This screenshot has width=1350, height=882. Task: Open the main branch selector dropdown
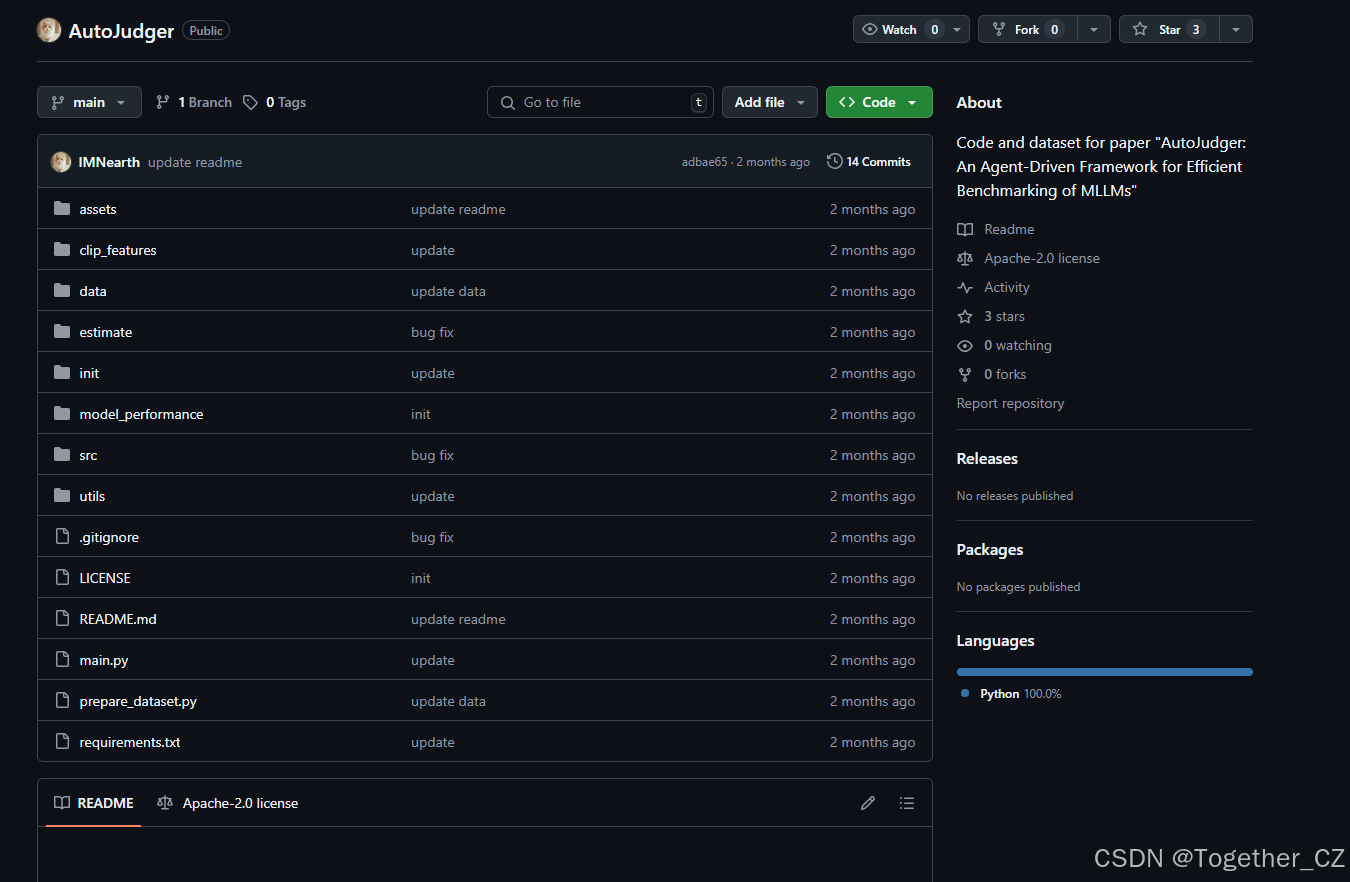(x=89, y=102)
